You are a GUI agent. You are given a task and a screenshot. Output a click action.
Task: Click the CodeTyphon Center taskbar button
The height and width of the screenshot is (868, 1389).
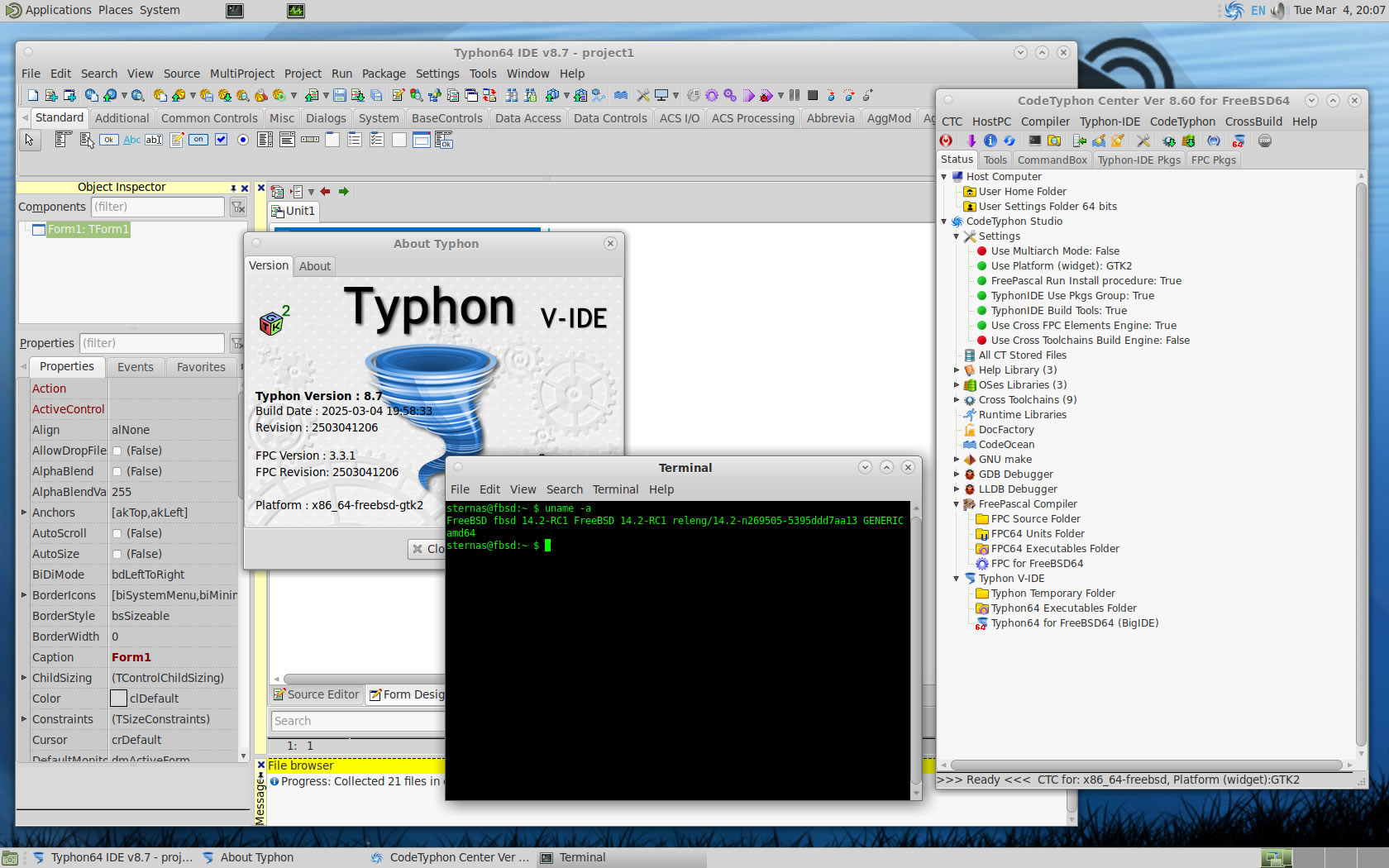[x=451, y=857]
